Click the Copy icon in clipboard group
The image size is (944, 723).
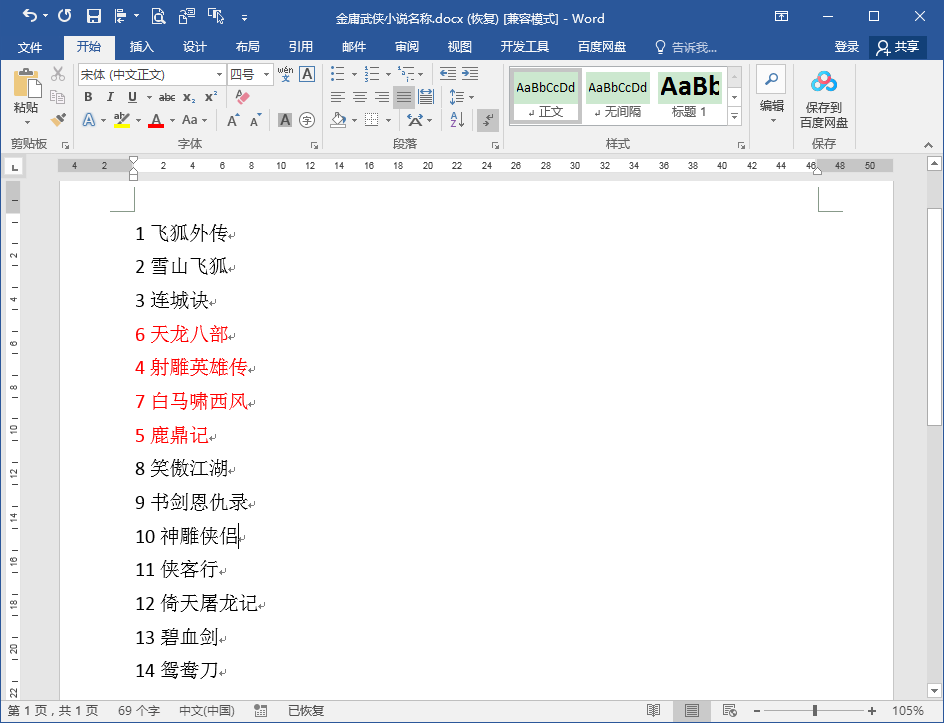(x=58, y=97)
